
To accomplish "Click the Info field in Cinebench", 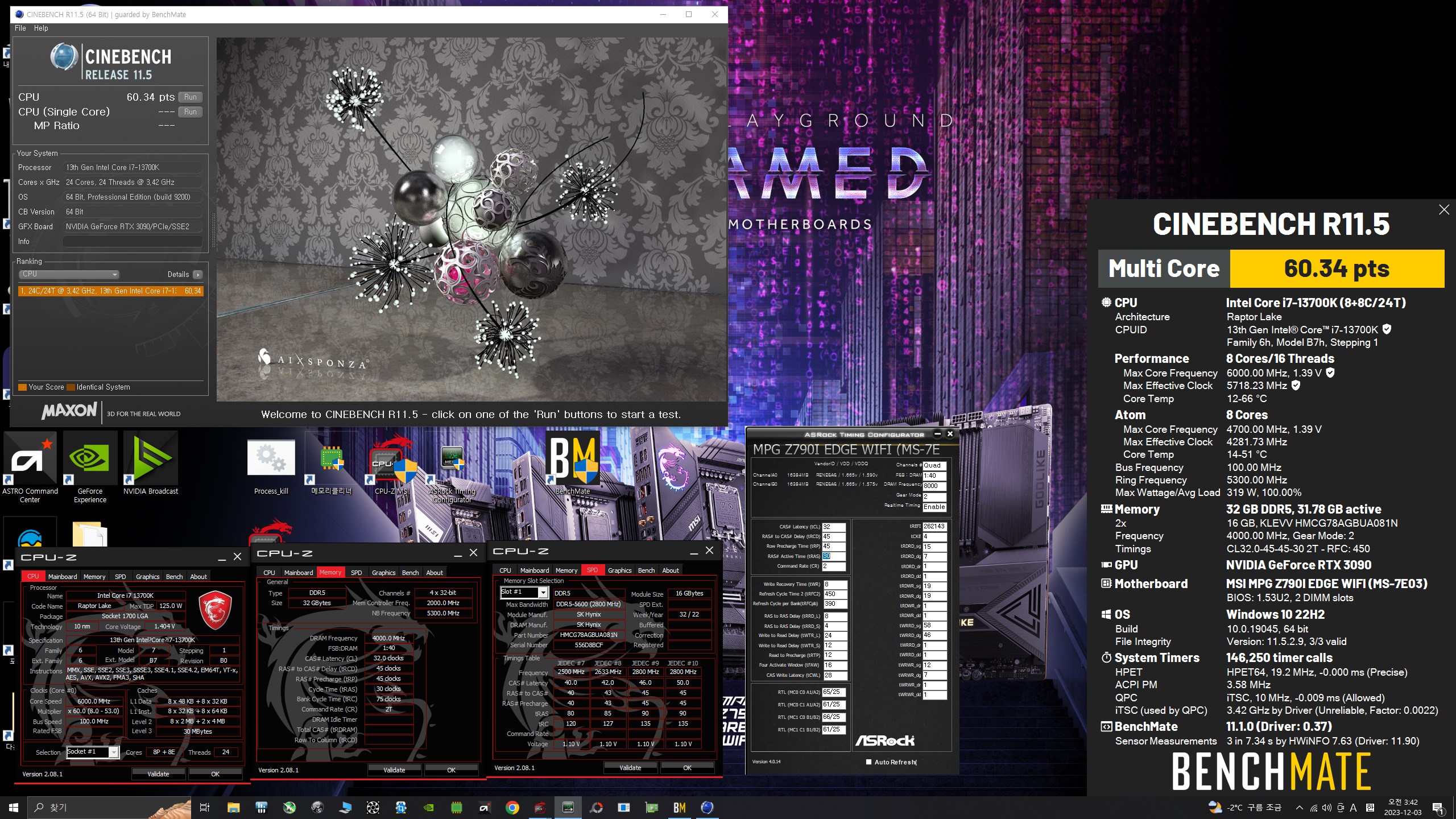I will pos(133,242).
